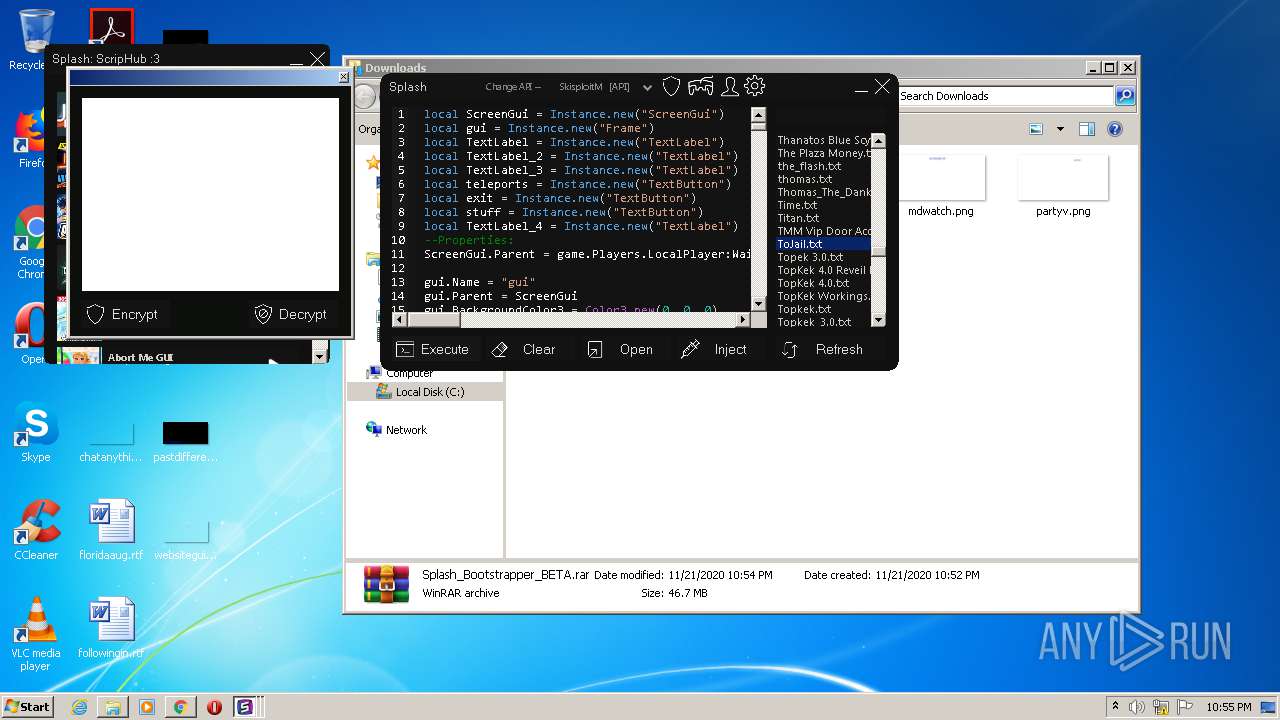Viewport: 1280px width, 720px height.
Task: Click line 1 ScreenGui code text
Action: (574, 114)
